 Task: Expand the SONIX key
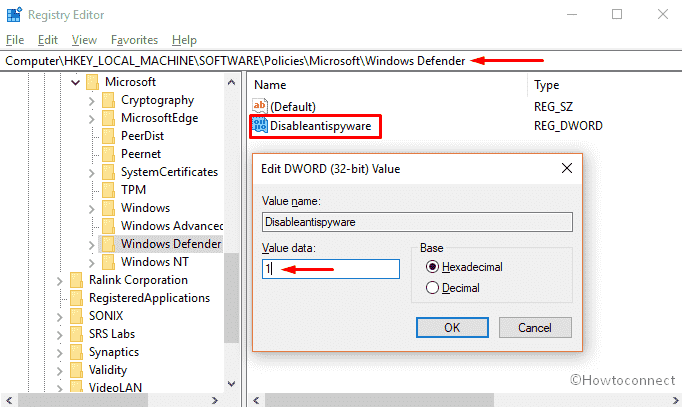[60, 317]
